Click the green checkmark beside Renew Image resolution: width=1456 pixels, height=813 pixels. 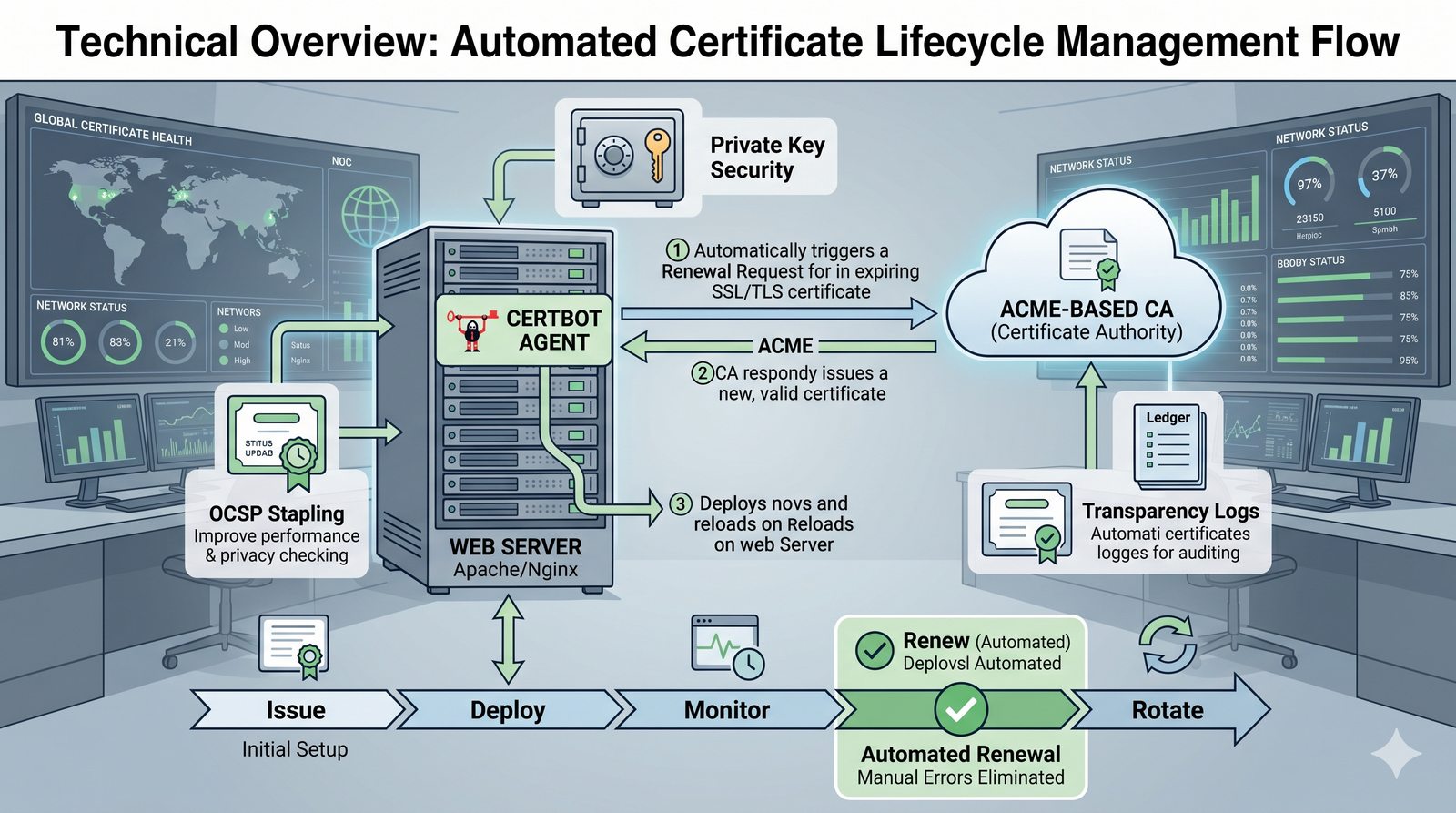(875, 651)
